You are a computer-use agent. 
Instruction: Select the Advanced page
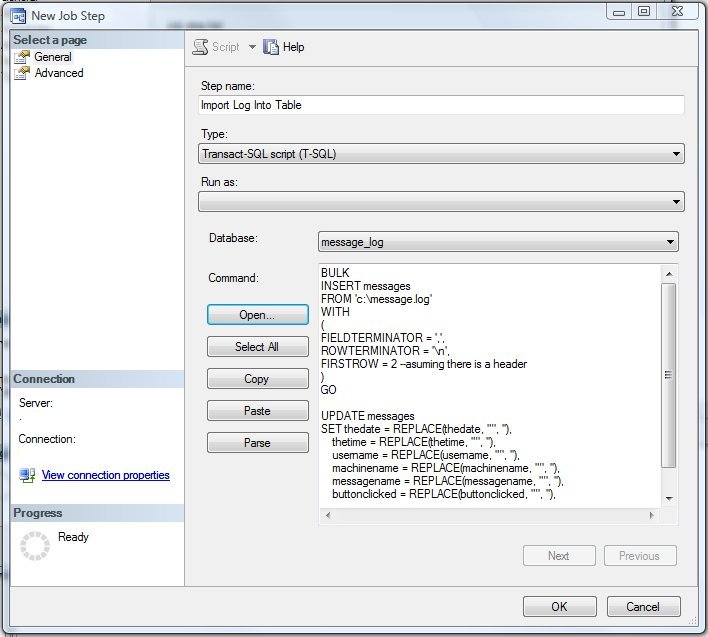tap(58, 73)
